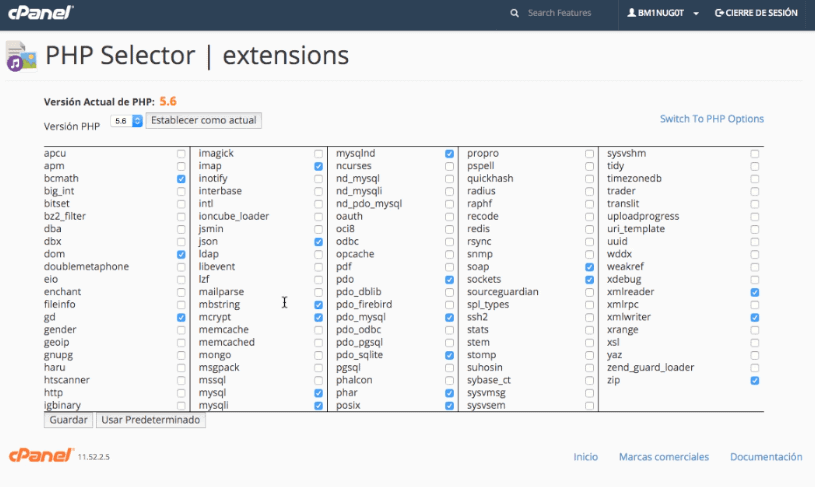This screenshot has height=487, width=815.
Task: Click the user profile icon beside BM1NUG0T
Action: [x=632, y=12]
